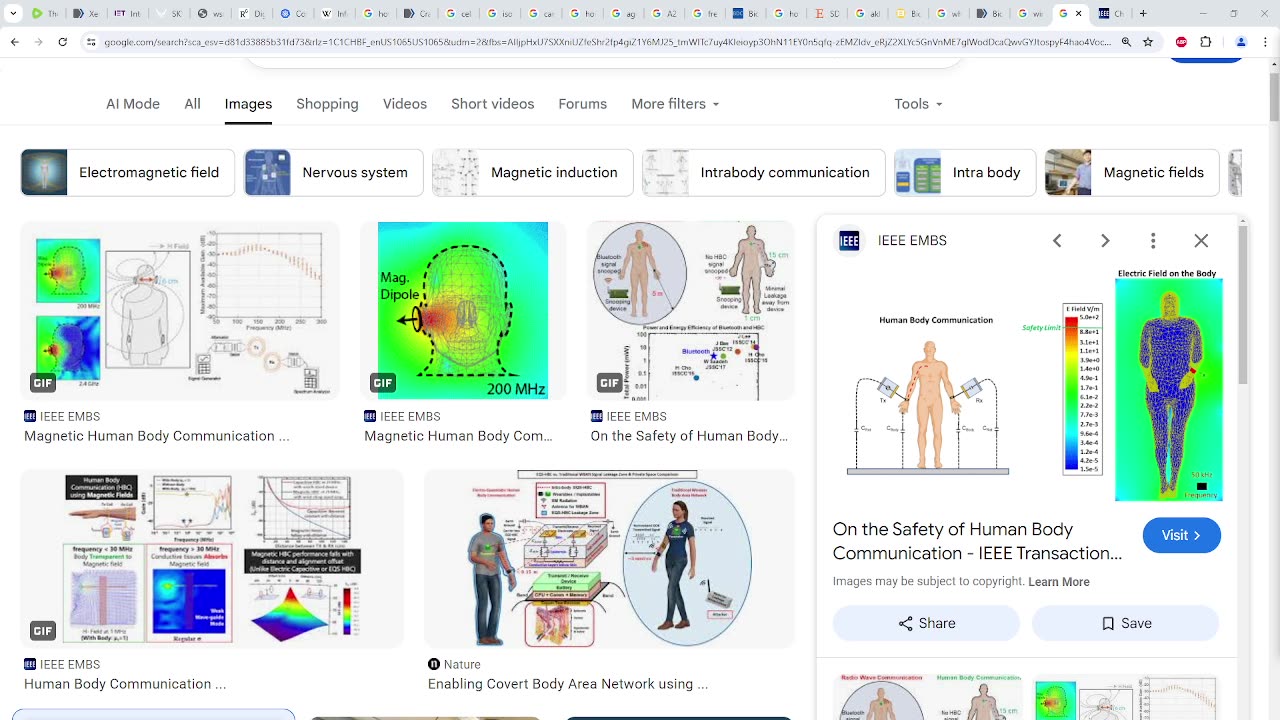Open panel title 'On the Safety of Human Body Communication'
This screenshot has width=1280, height=720.
tap(978, 541)
